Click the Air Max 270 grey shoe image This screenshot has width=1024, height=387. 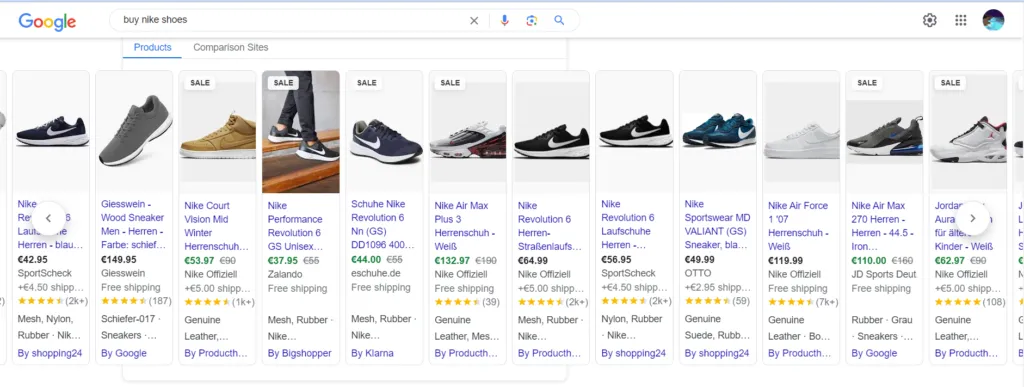(x=885, y=131)
